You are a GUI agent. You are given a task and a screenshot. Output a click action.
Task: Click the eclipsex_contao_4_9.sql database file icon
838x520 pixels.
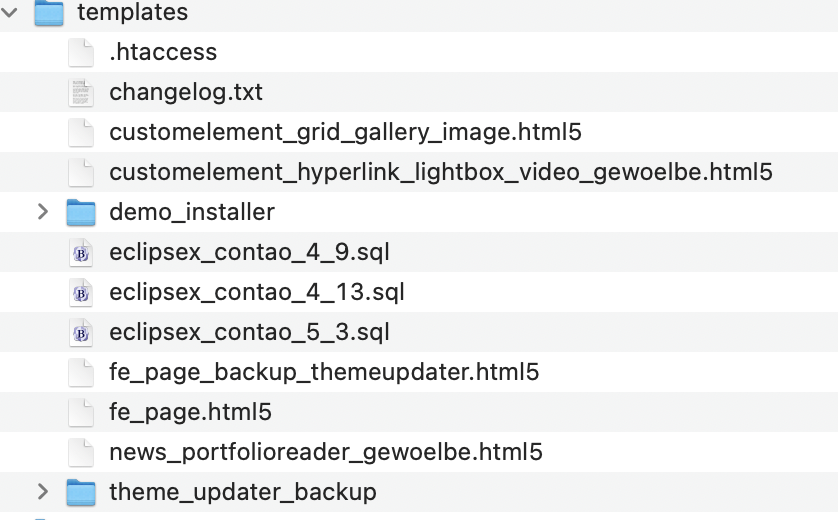click(81, 252)
